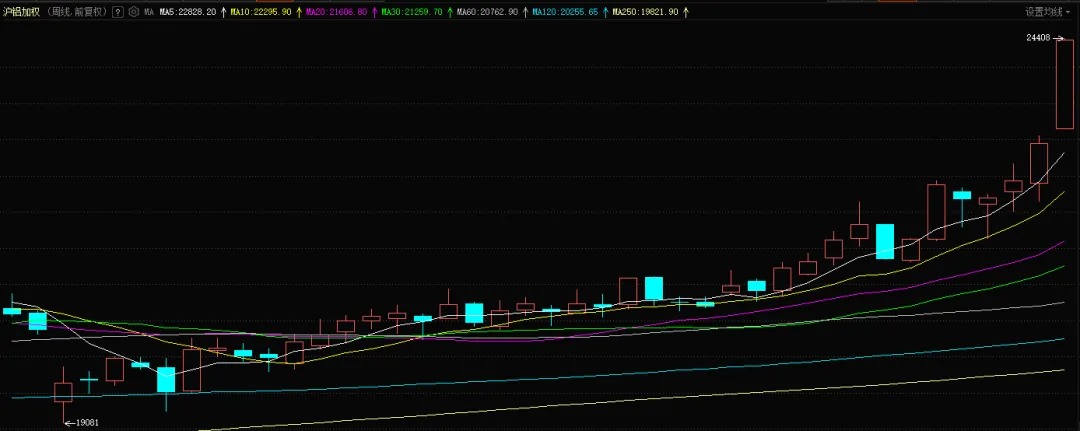Screen dimensions: 1080x431
Task: Select the MA60:20762.90 value
Action: 488,12
